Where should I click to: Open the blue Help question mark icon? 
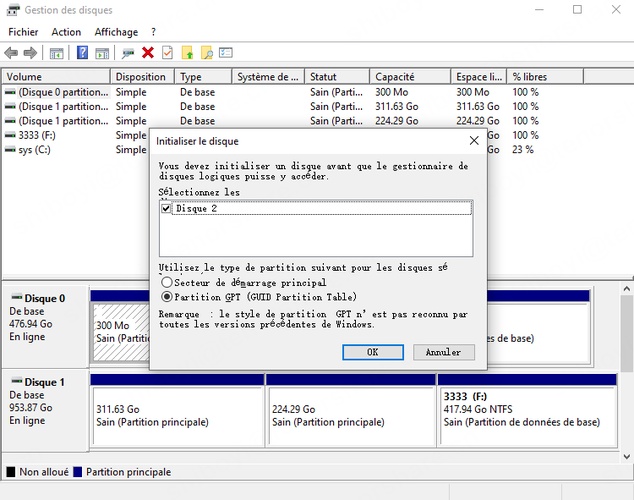click(x=82, y=53)
